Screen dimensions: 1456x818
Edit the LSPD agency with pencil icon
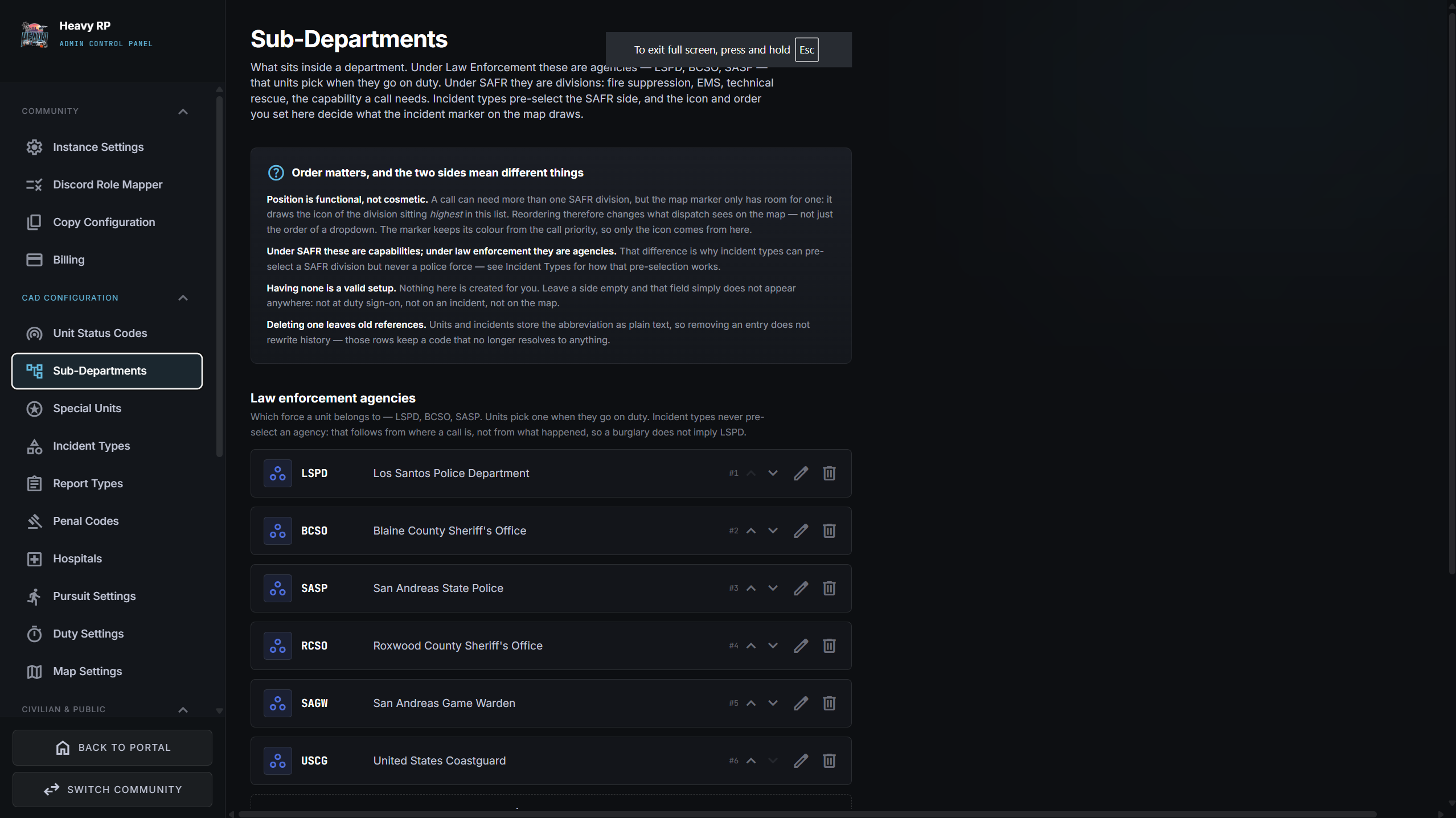tap(801, 473)
